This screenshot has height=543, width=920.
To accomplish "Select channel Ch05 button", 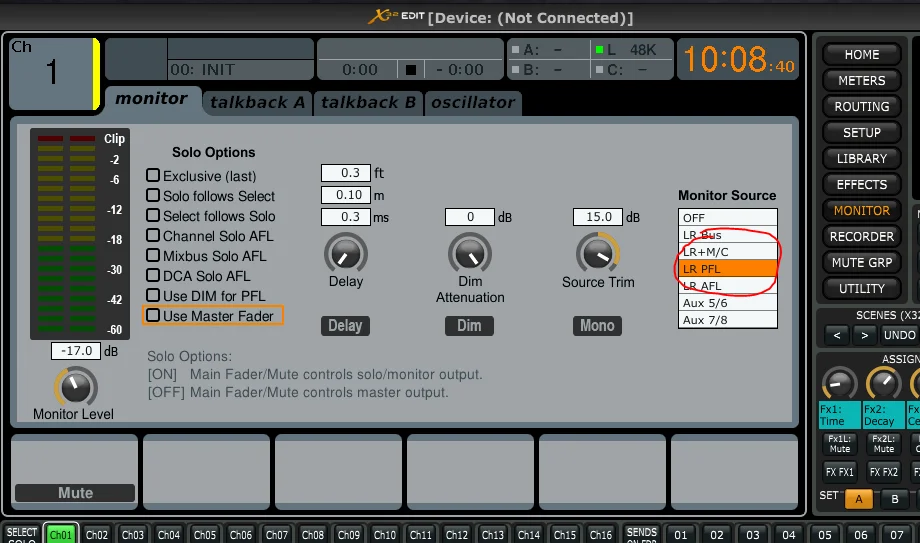I will 205,535.
